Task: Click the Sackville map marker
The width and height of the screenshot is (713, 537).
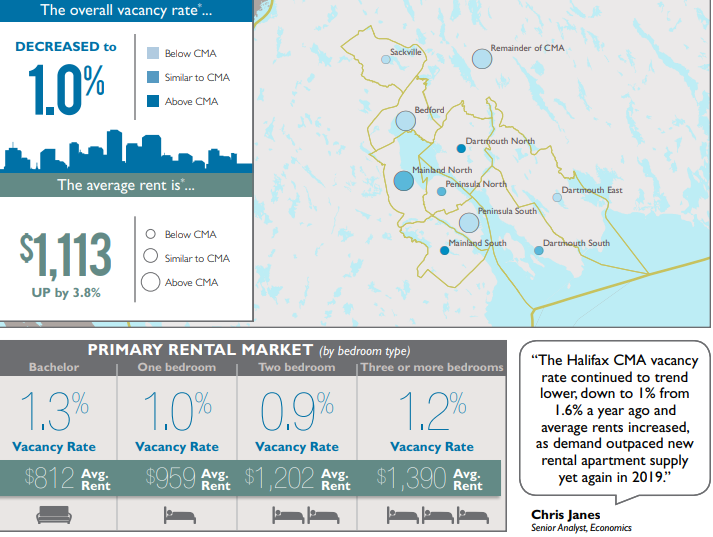Action: 386,60
